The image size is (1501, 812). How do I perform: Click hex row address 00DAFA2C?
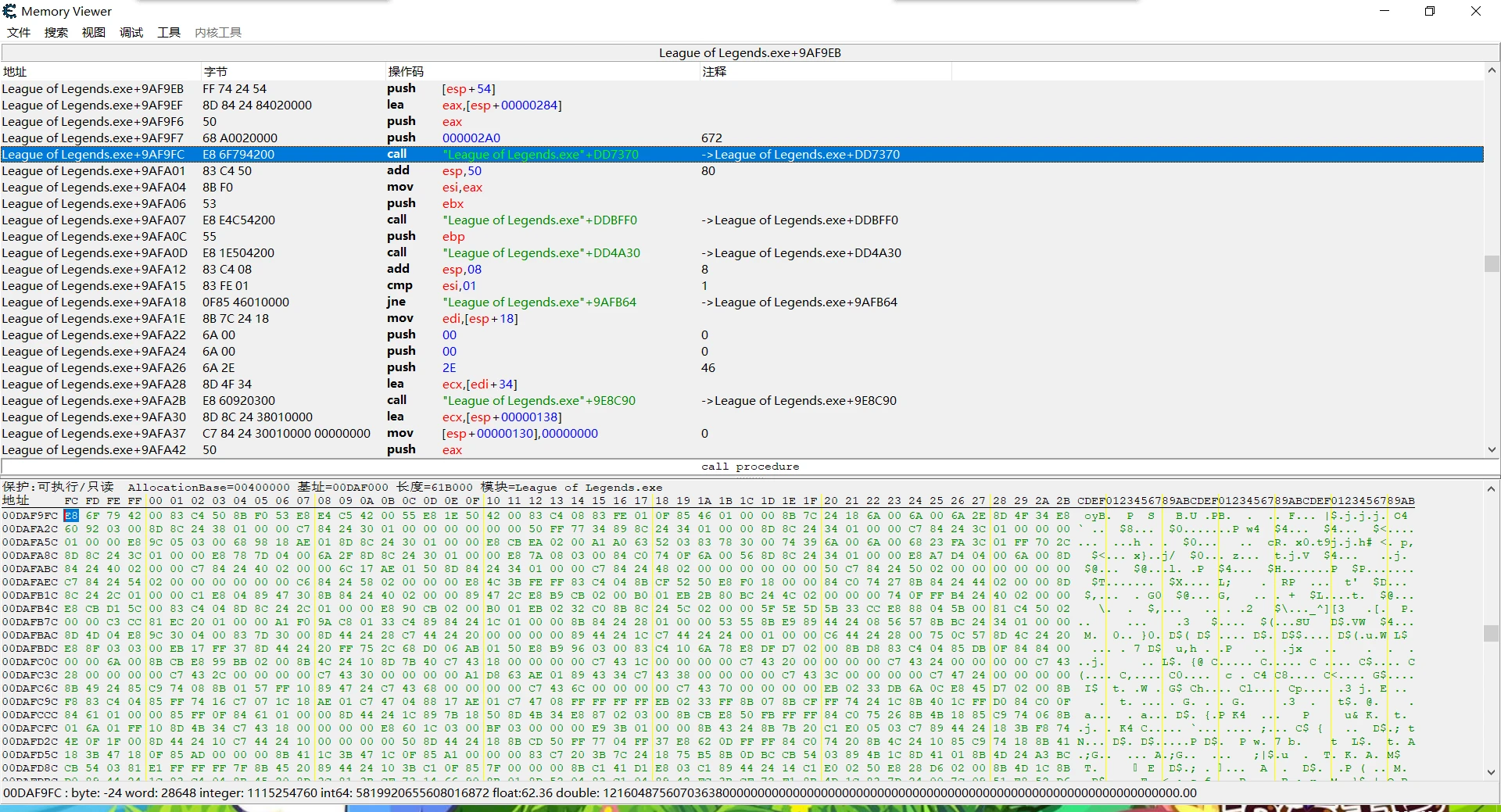(30, 528)
